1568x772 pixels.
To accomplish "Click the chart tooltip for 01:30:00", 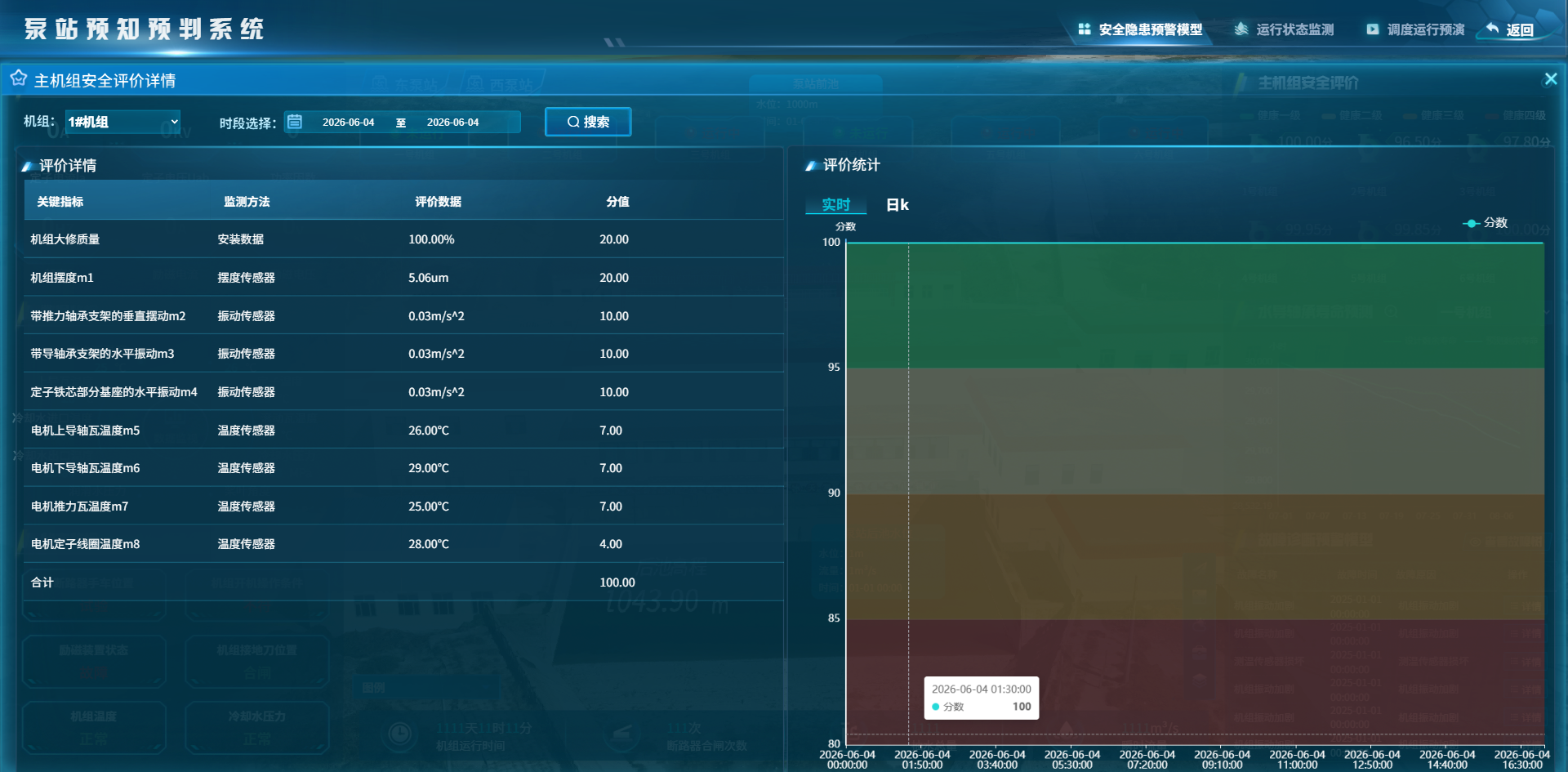I will tap(982, 698).
